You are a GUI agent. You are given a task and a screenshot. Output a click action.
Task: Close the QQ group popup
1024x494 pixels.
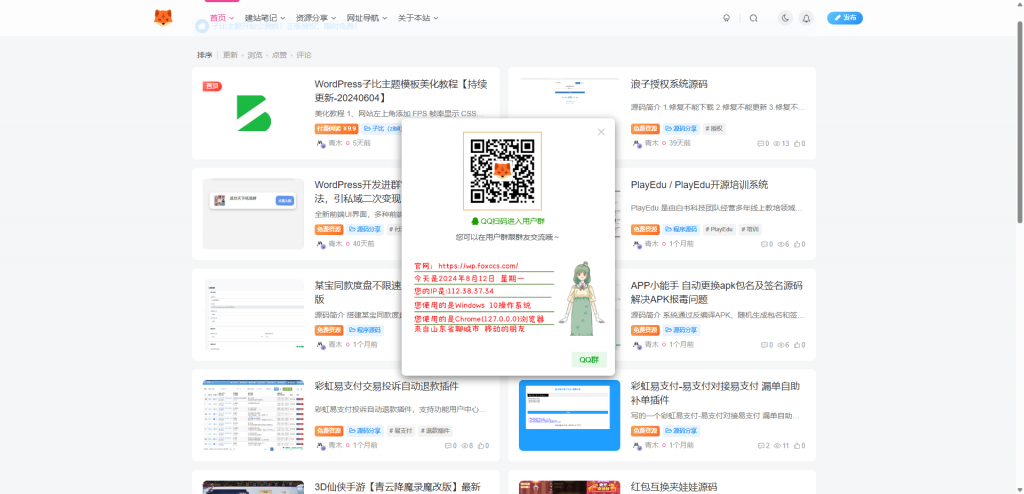[x=601, y=132]
